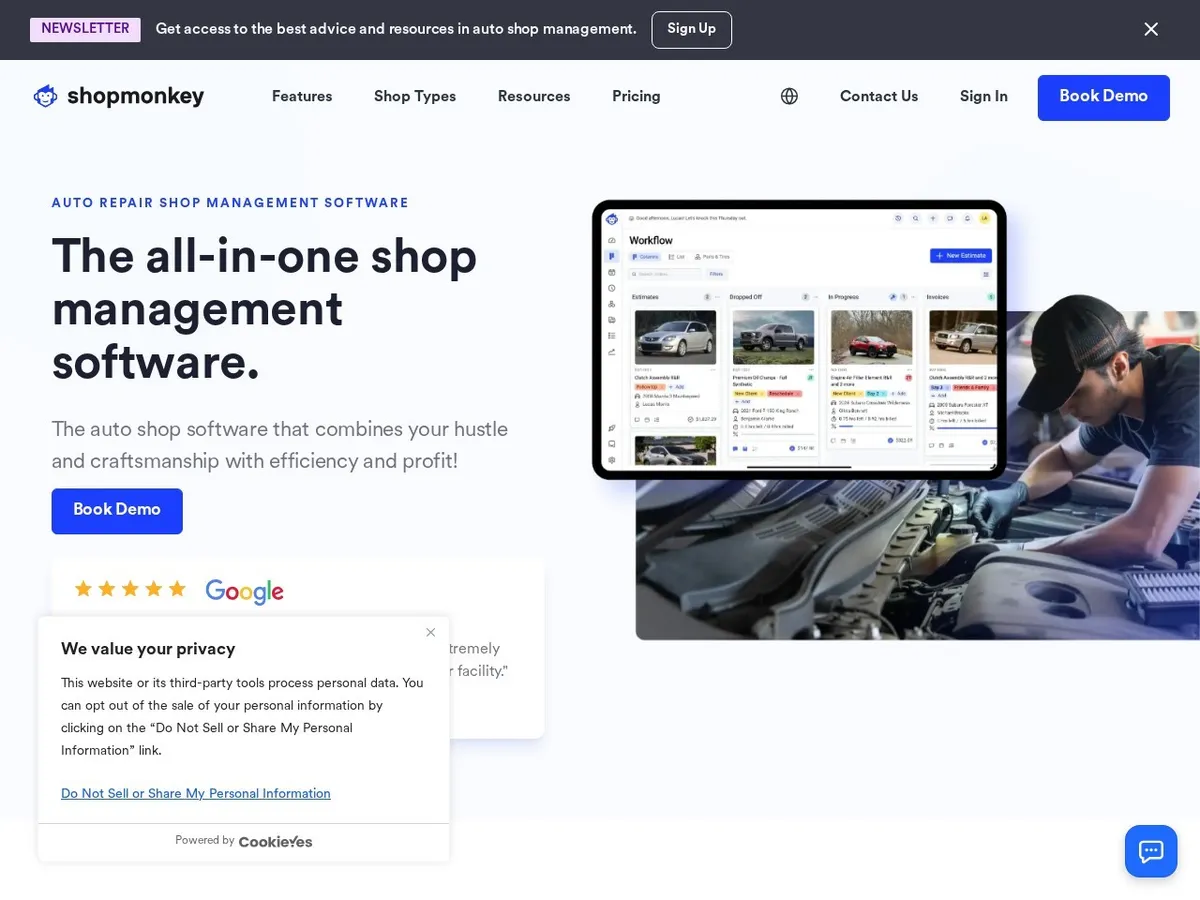Click the newsletter Sign Up button
Screen dimensions: 1200x900
692,29
